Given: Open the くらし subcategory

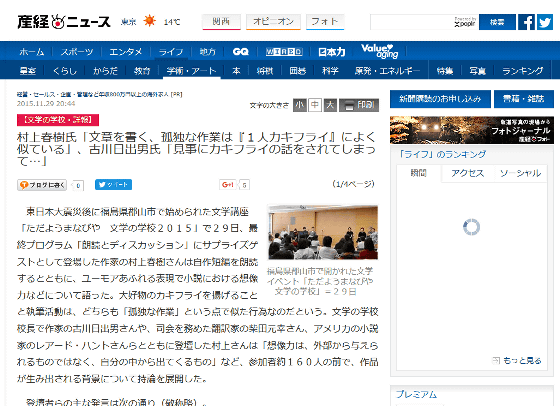Looking at the screenshot, I should tap(65, 71).
